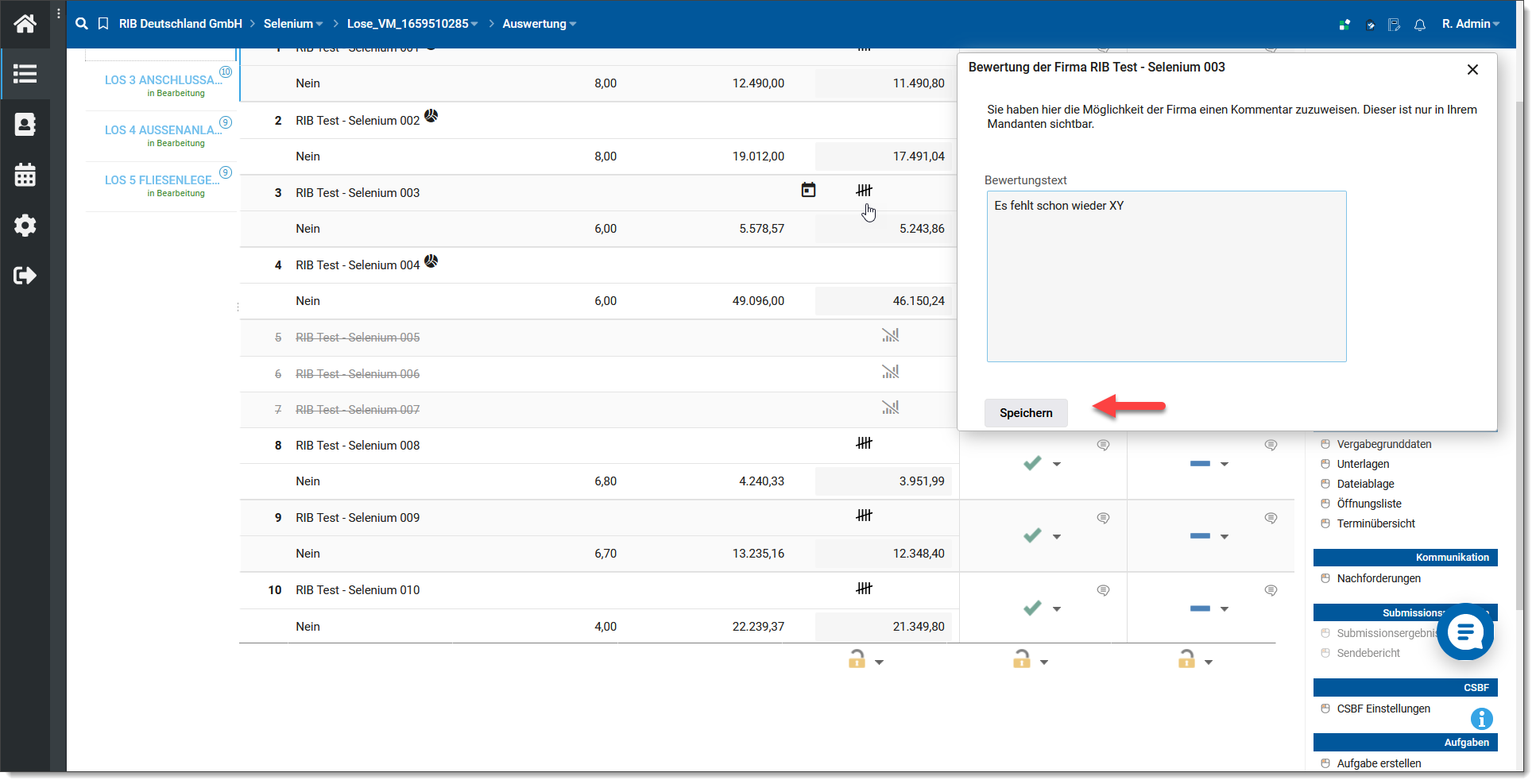
Task: Open Aufgabe erstellen link
Action: [x=1379, y=763]
